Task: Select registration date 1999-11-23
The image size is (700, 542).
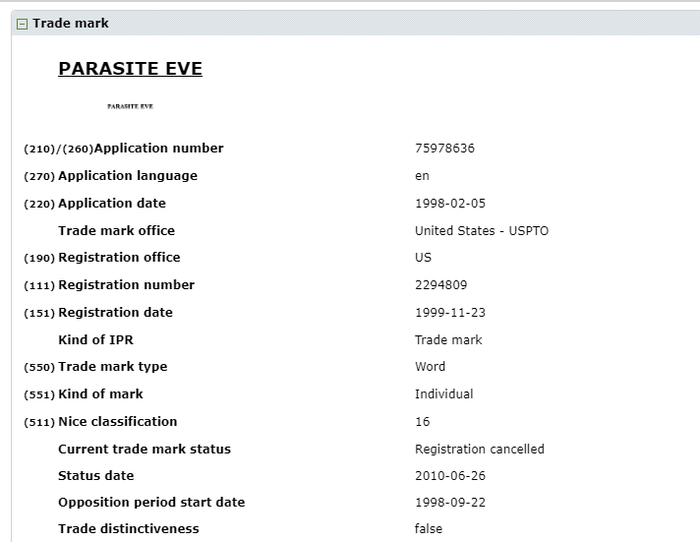Action: 450,313
